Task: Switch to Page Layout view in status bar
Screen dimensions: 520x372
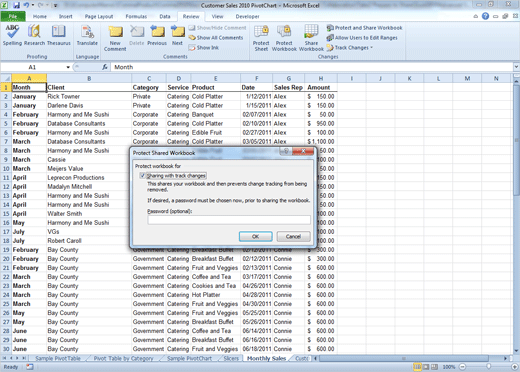Action: pyautogui.click(x=426, y=367)
